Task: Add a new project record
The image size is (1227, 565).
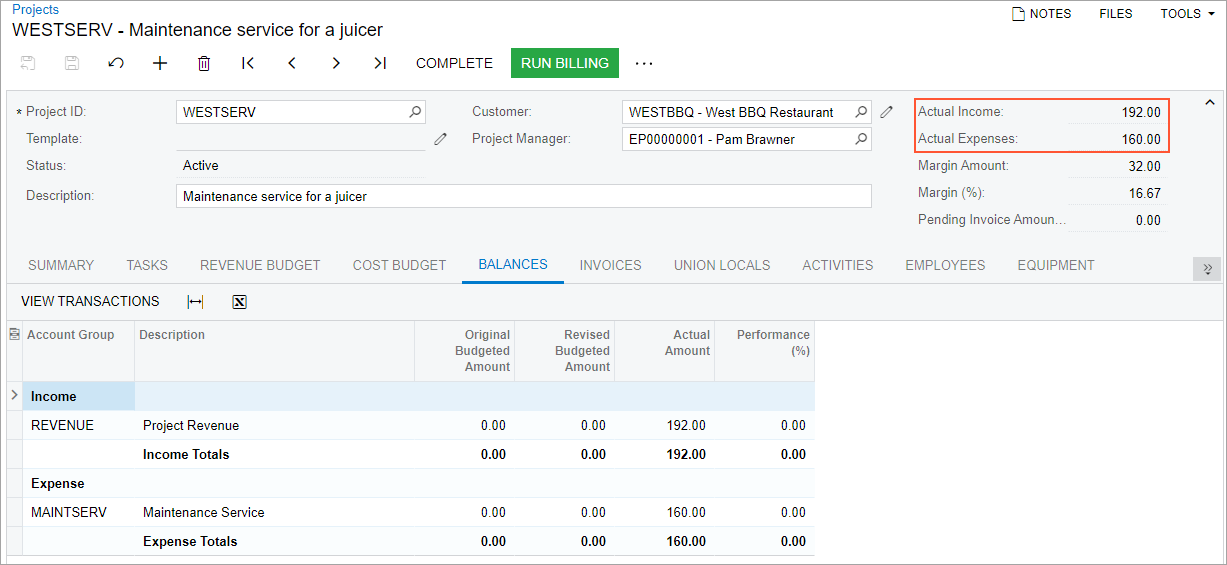Action: tap(160, 63)
